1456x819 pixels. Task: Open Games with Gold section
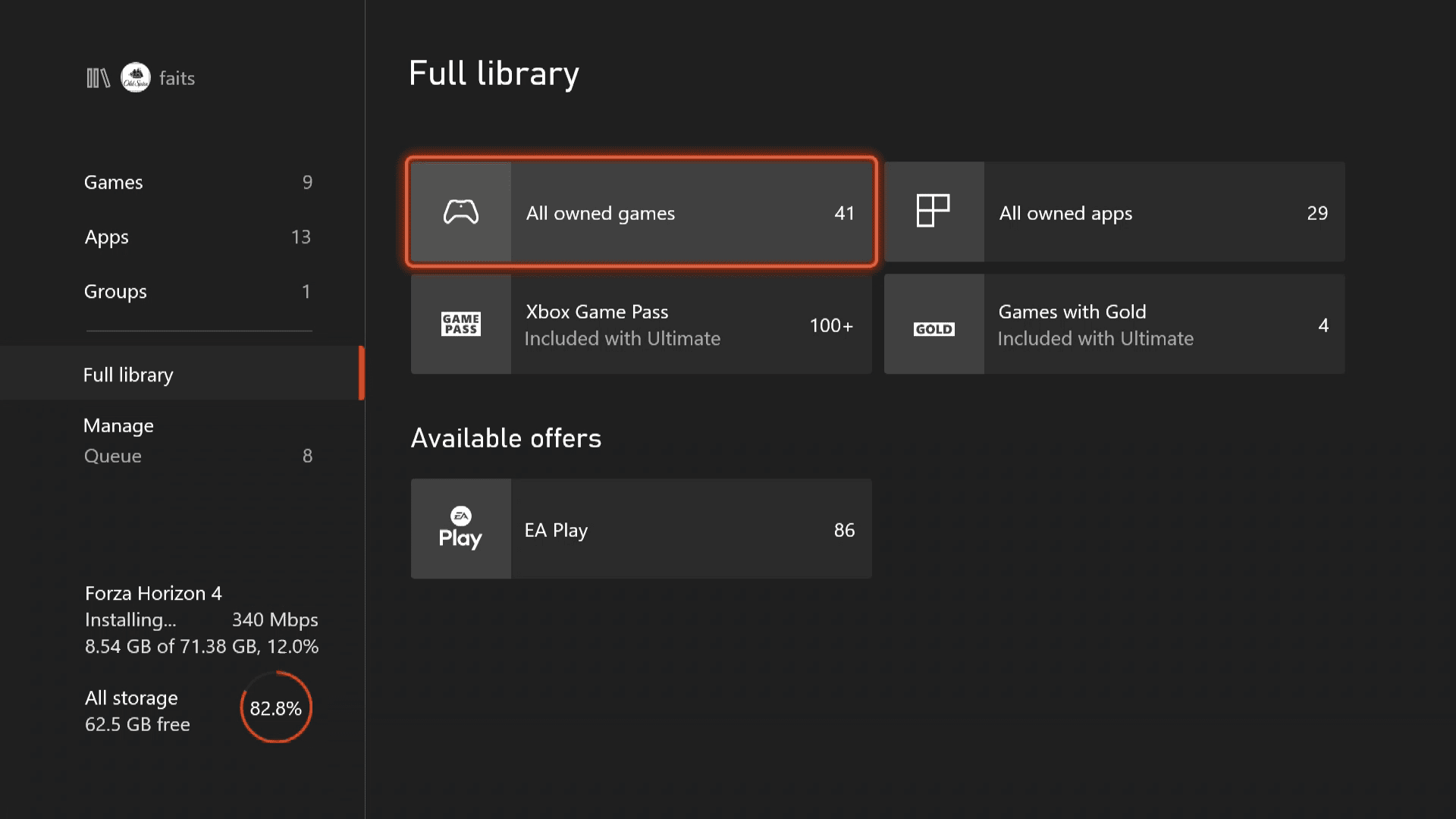pyautogui.click(x=1114, y=324)
